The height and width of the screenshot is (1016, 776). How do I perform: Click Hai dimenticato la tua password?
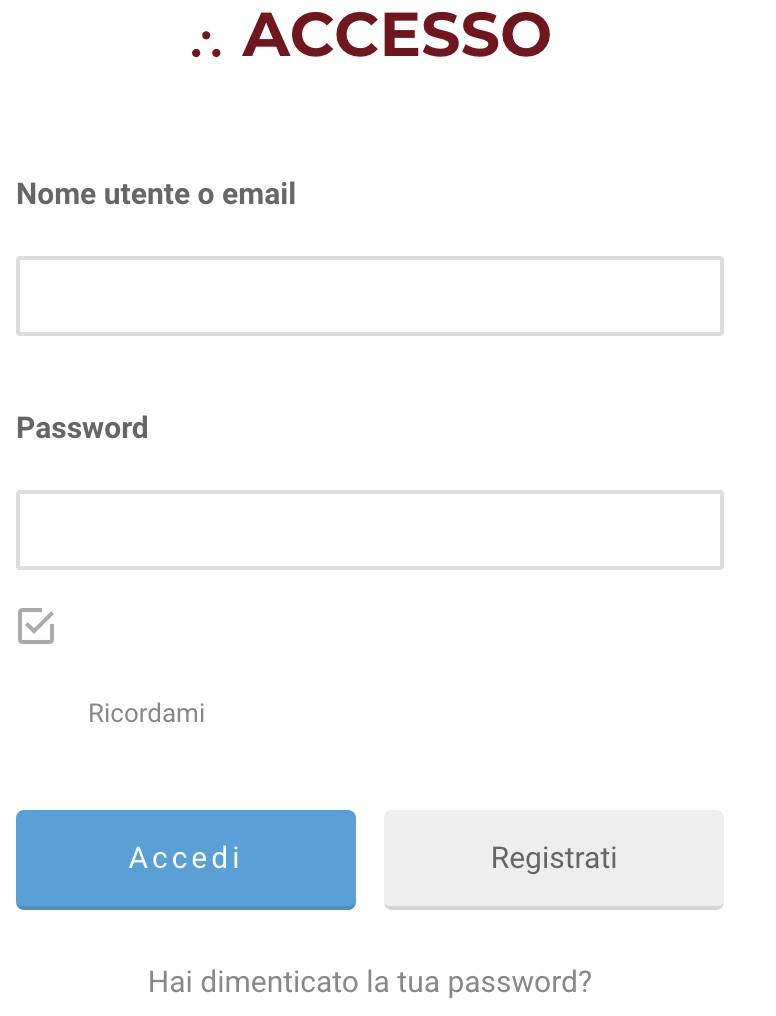[369, 981]
